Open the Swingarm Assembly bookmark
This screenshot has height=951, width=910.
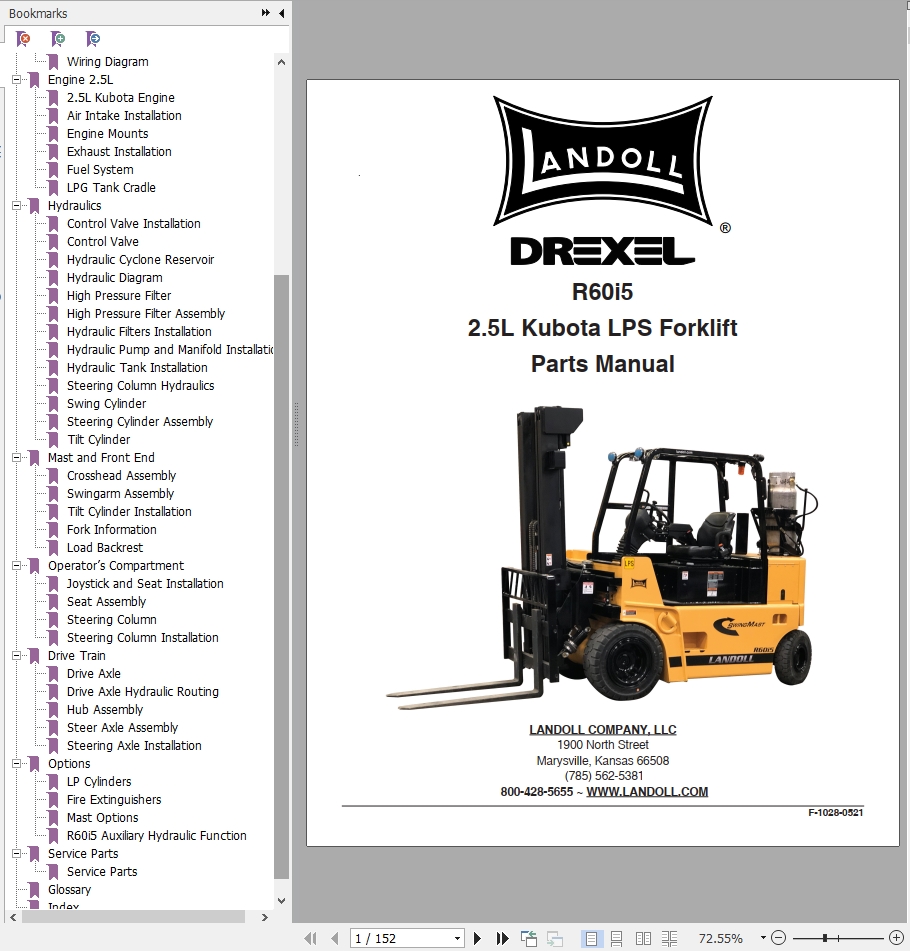(x=120, y=494)
